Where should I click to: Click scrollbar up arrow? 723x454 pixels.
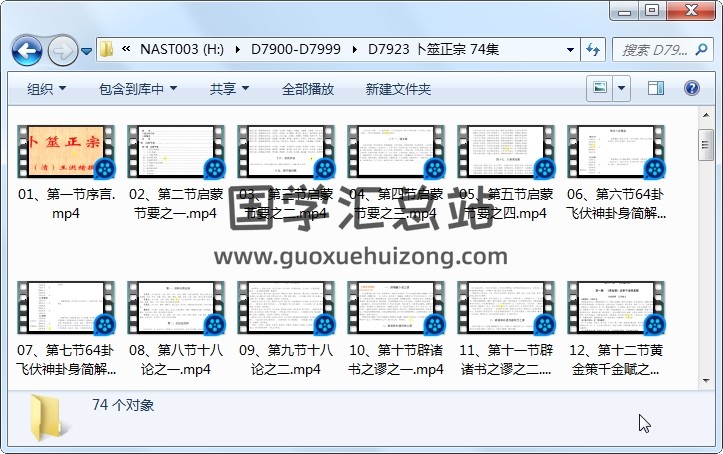[x=706, y=115]
